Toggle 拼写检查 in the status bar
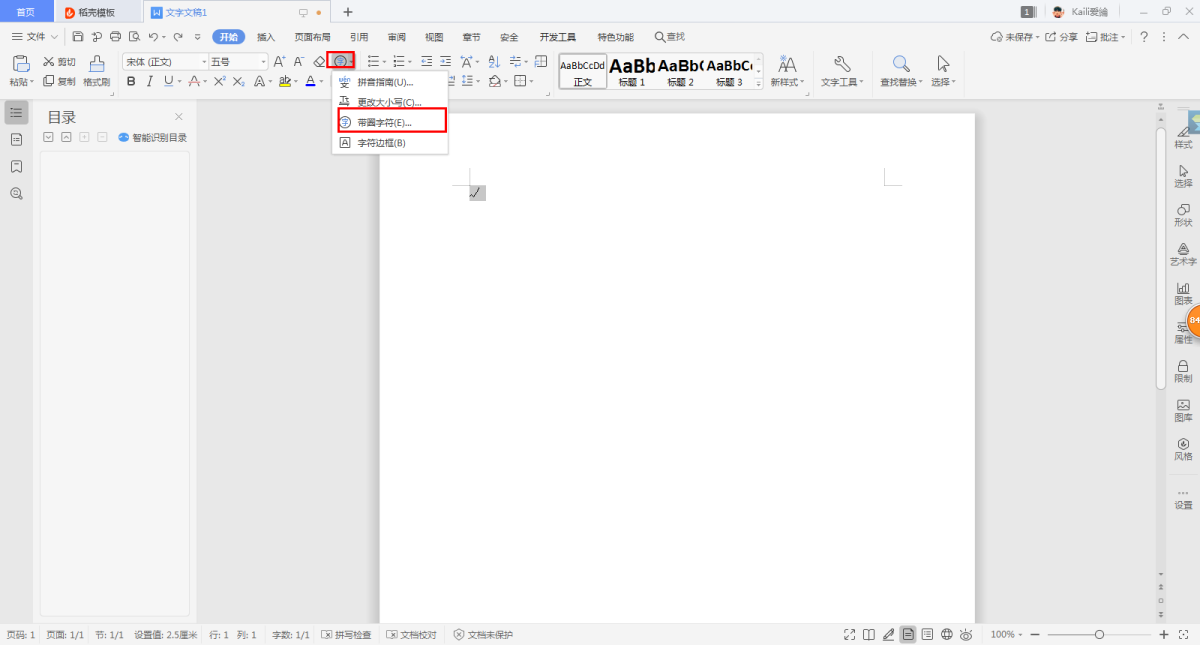Screen dimensions: 1200x645 pos(346,635)
